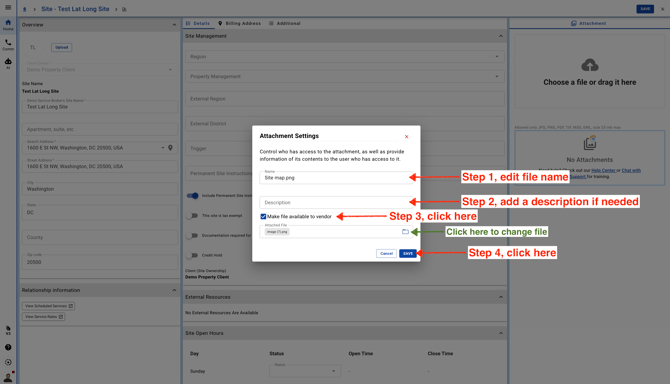Go to Home in the sidebar
The height and width of the screenshot is (384, 670).
pyautogui.click(x=8, y=25)
